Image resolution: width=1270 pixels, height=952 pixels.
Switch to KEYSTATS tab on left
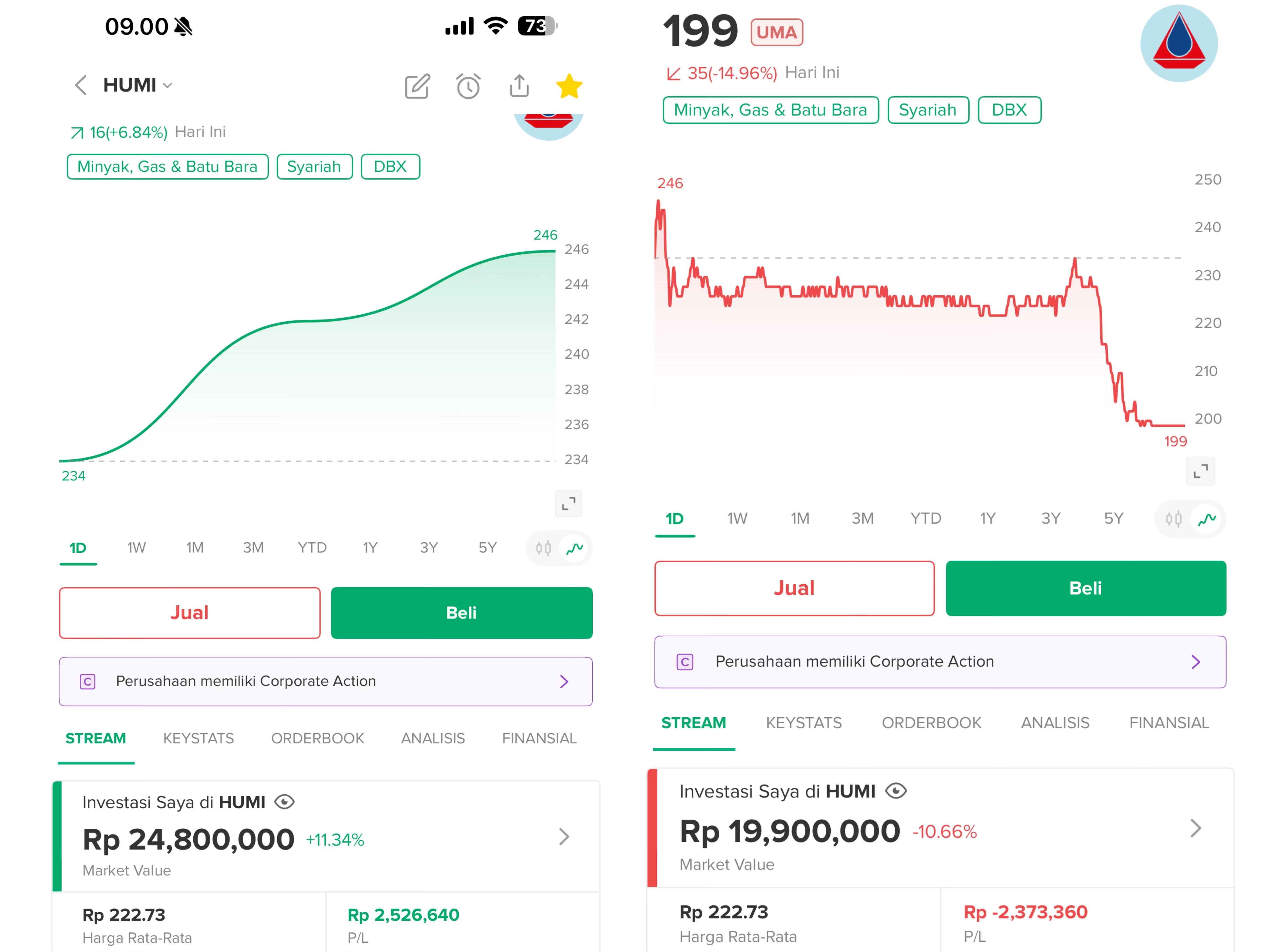(x=198, y=738)
